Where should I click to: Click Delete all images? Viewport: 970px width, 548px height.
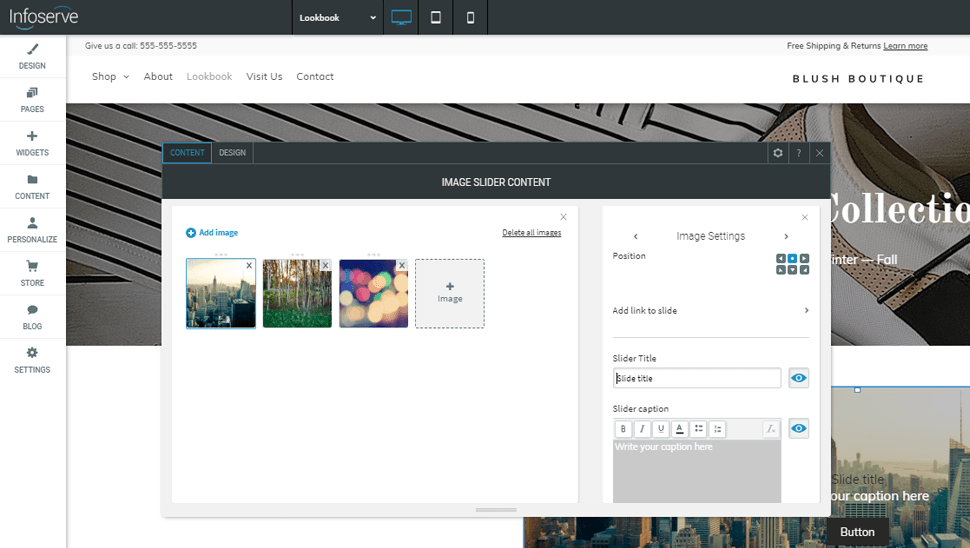point(531,233)
